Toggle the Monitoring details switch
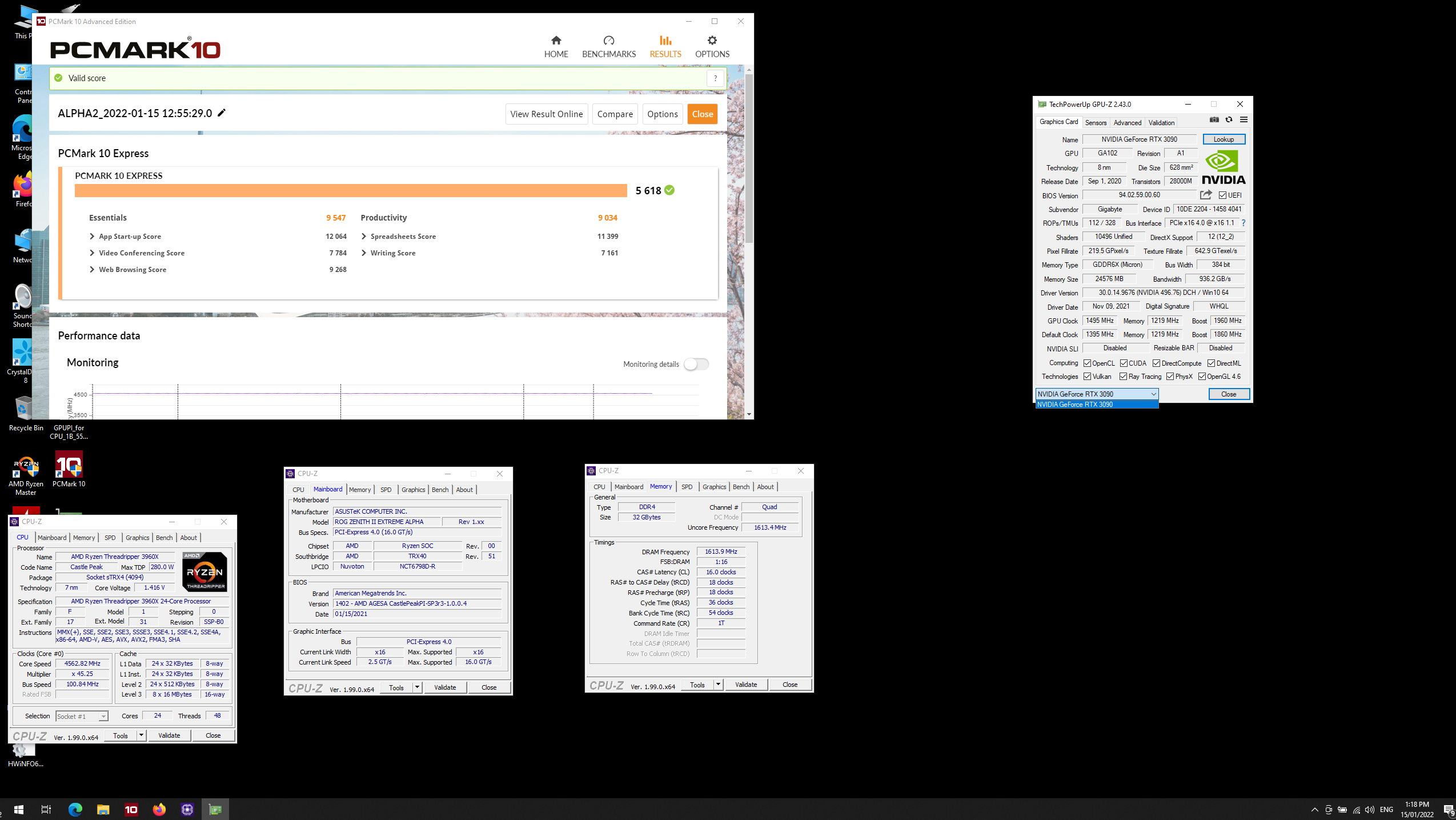1456x820 pixels. (696, 364)
